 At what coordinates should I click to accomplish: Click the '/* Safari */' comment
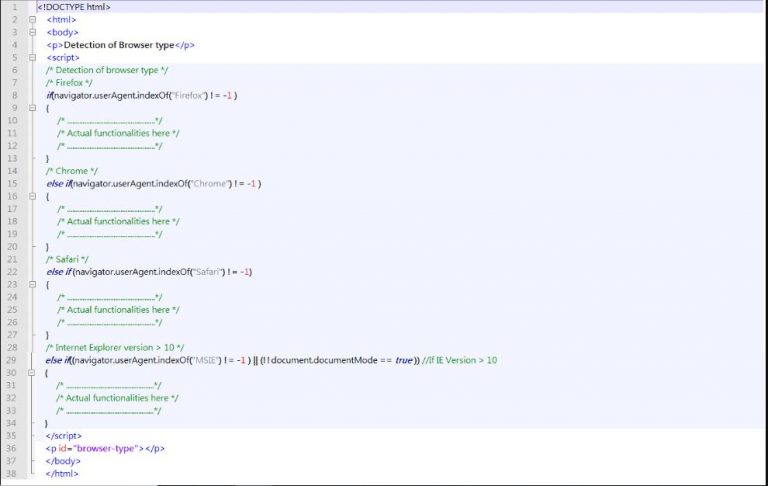pos(67,259)
